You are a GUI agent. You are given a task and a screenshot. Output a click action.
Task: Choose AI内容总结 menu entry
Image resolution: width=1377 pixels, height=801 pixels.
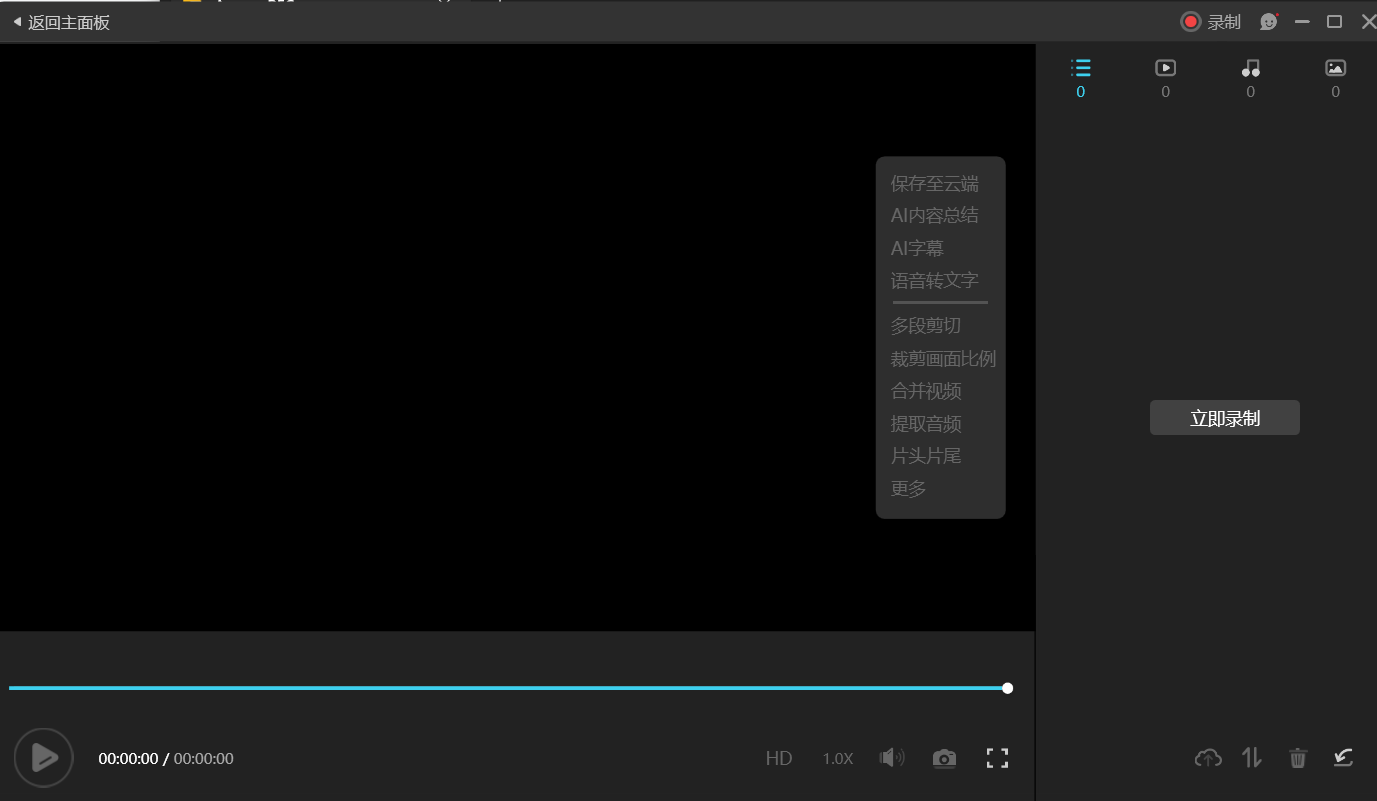point(935,215)
